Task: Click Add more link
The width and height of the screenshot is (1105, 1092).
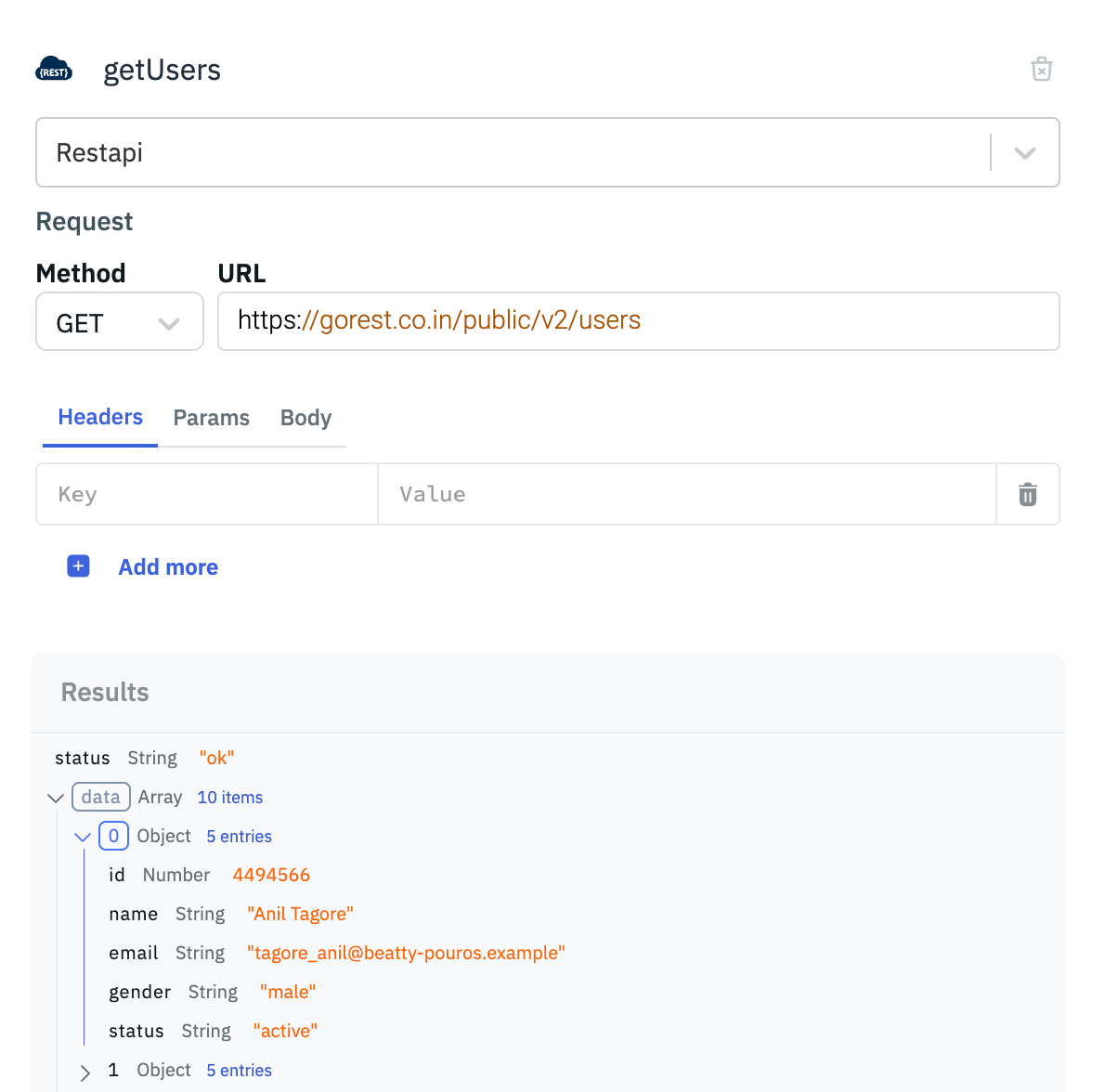Action: click(168, 567)
